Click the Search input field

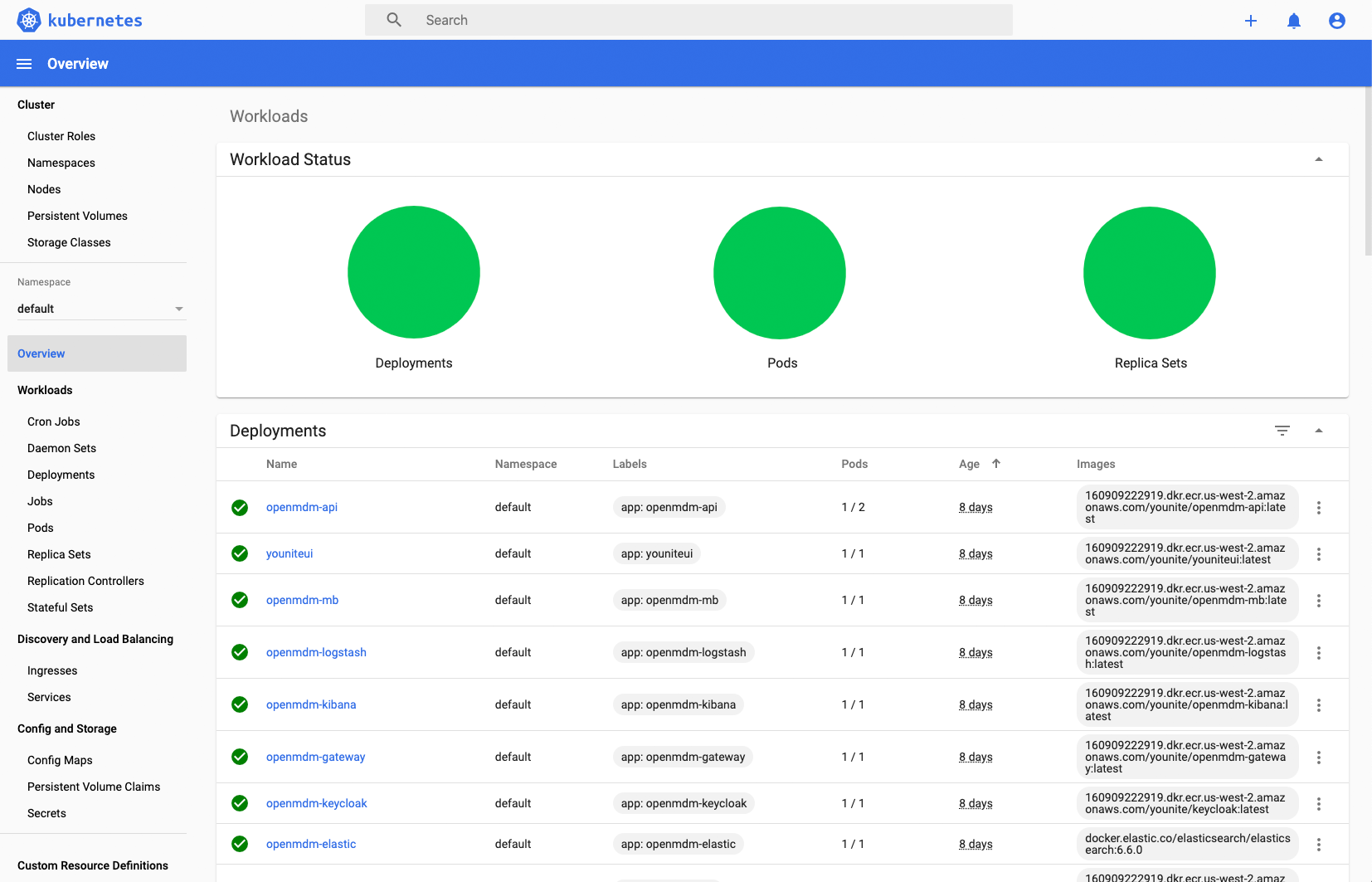(688, 20)
